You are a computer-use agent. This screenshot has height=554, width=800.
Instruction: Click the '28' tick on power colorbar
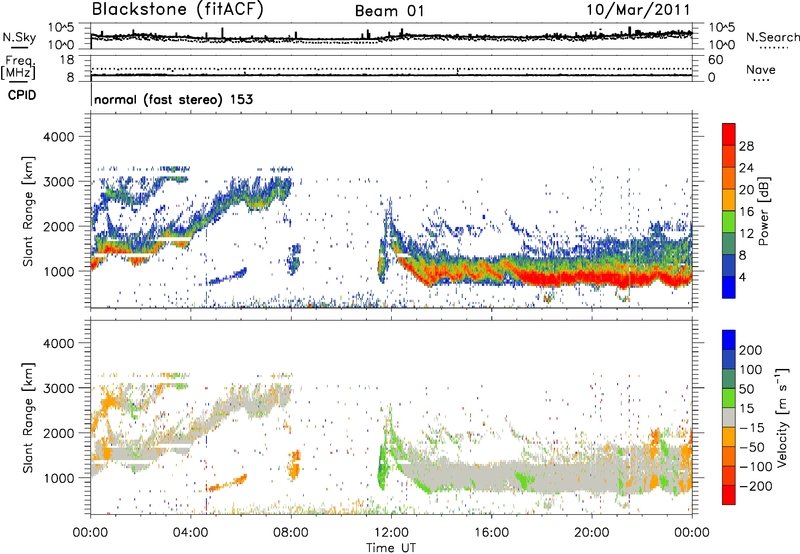point(746,146)
